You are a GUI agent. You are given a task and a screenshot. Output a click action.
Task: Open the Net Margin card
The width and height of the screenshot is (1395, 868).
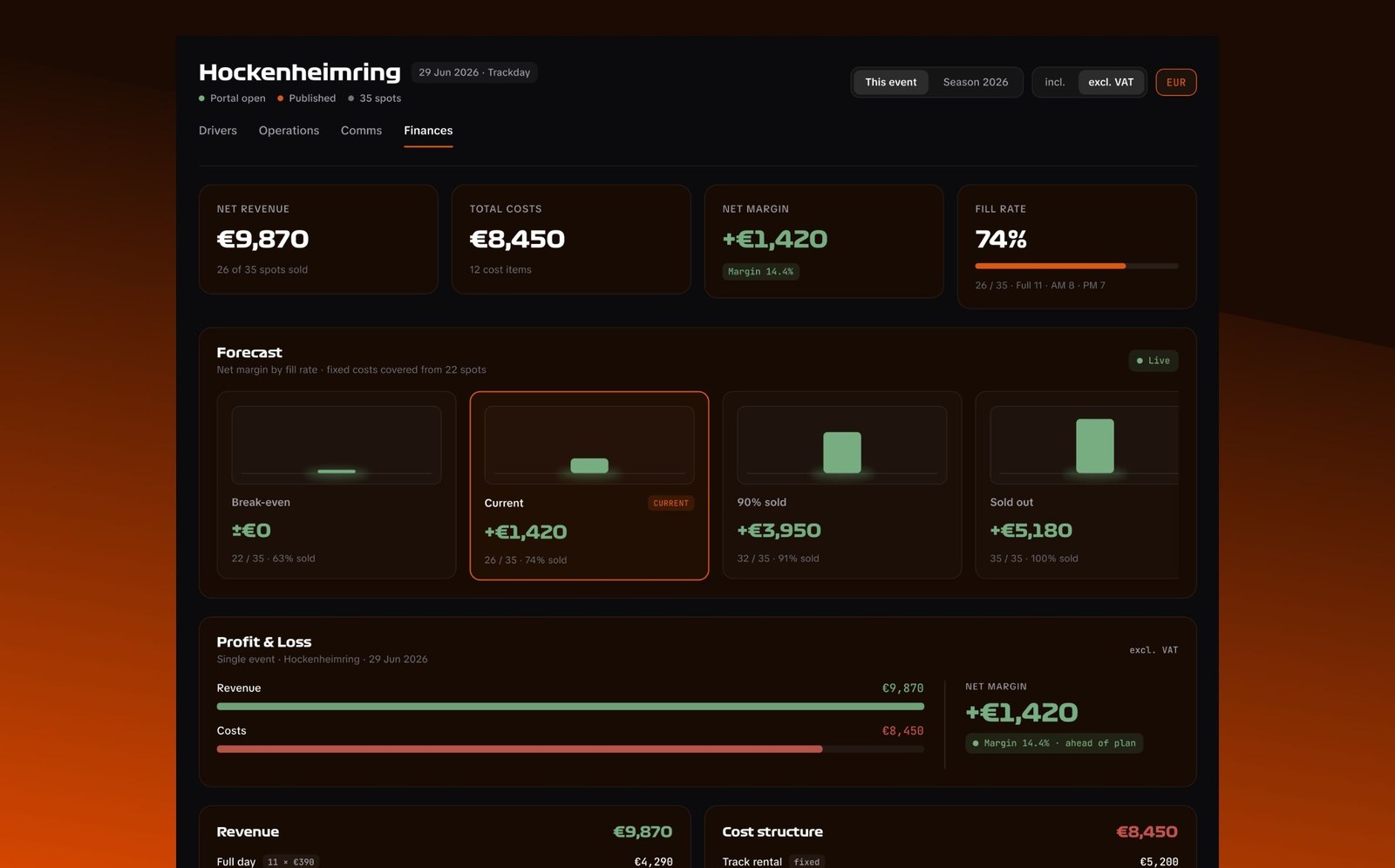point(824,241)
